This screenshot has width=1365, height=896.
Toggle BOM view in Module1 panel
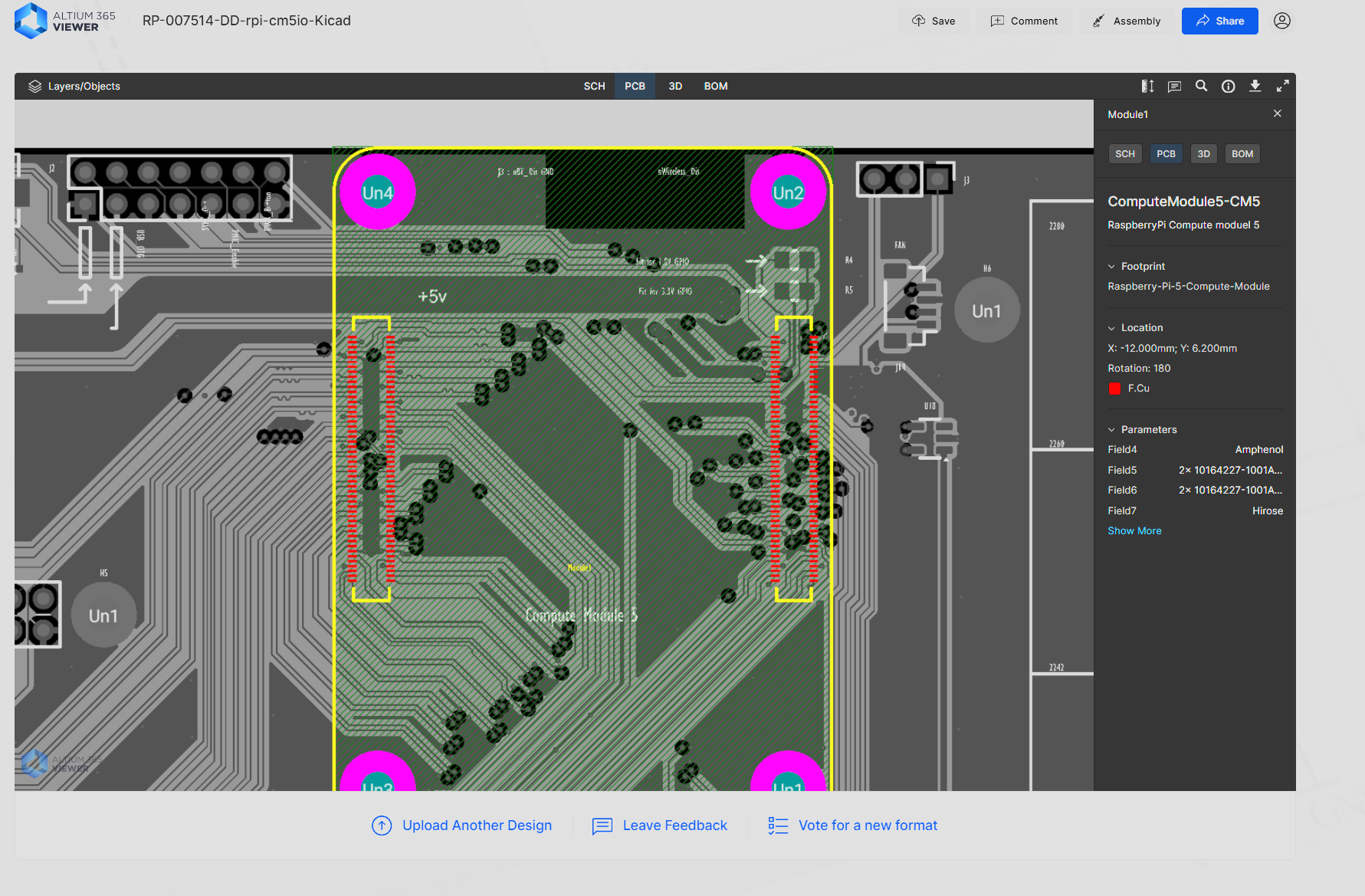(1242, 154)
